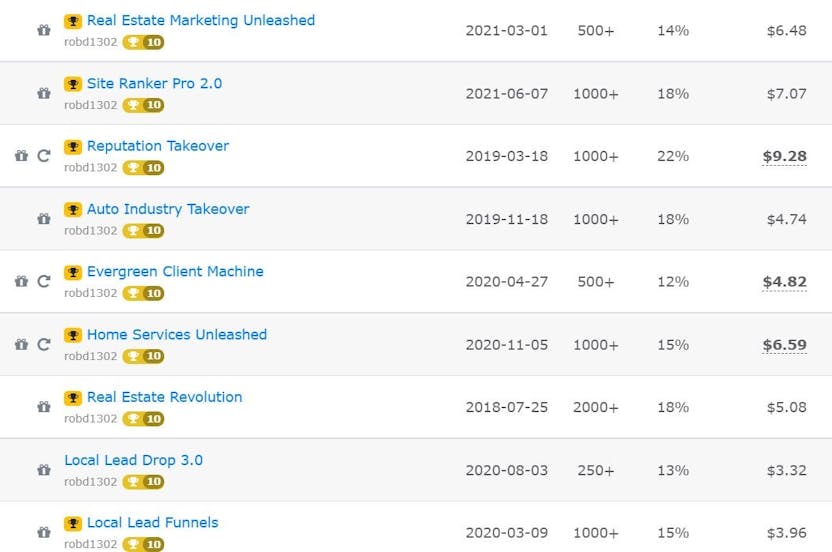Click the gift icon for Real Estate Revolution
Image resolution: width=832 pixels, height=552 pixels.
(x=43, y=407)
